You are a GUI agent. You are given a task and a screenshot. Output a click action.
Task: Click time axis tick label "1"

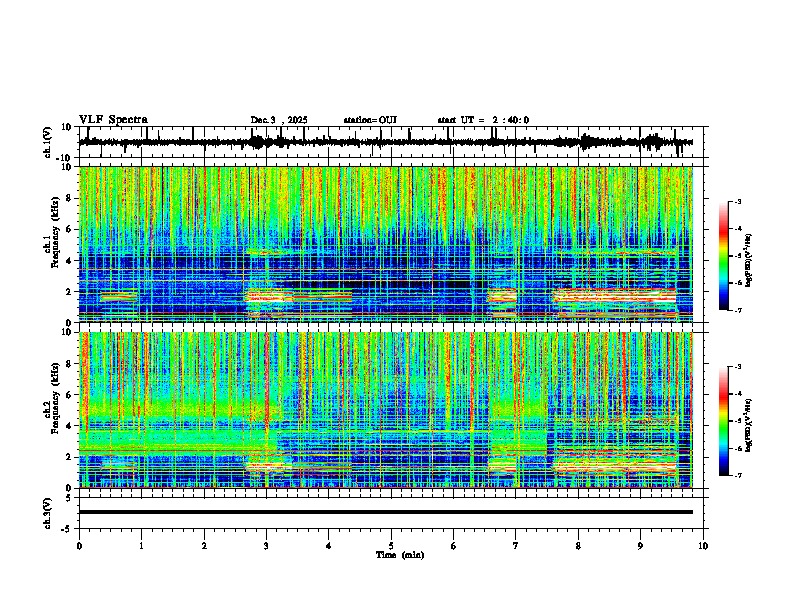141,546
